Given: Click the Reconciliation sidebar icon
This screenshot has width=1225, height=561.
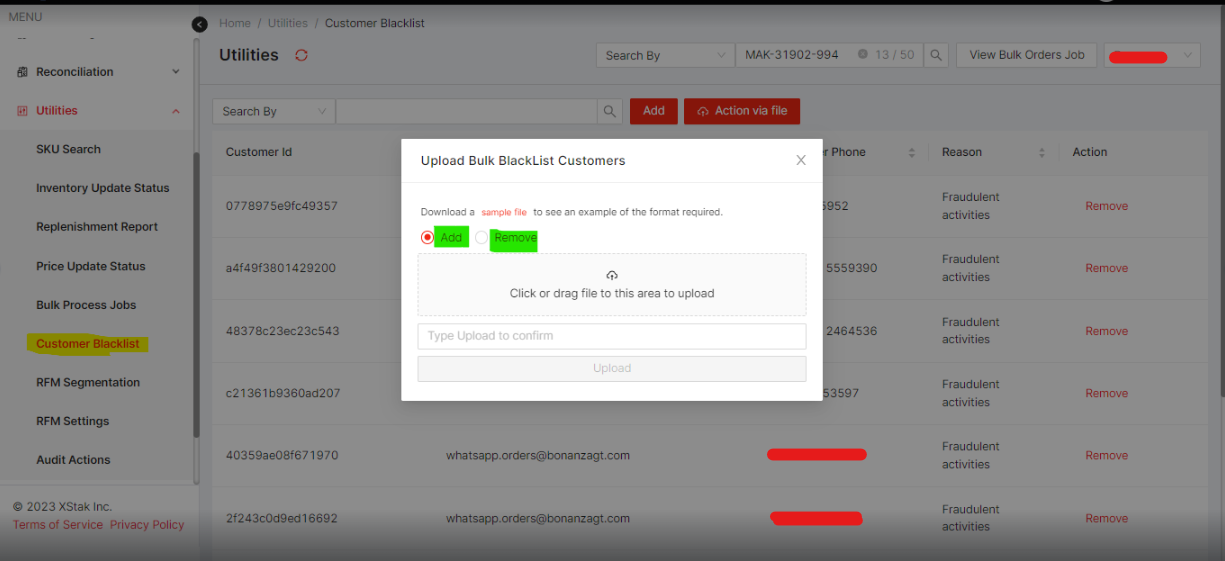Looking at the screenshot, I should tap(22, 72).
